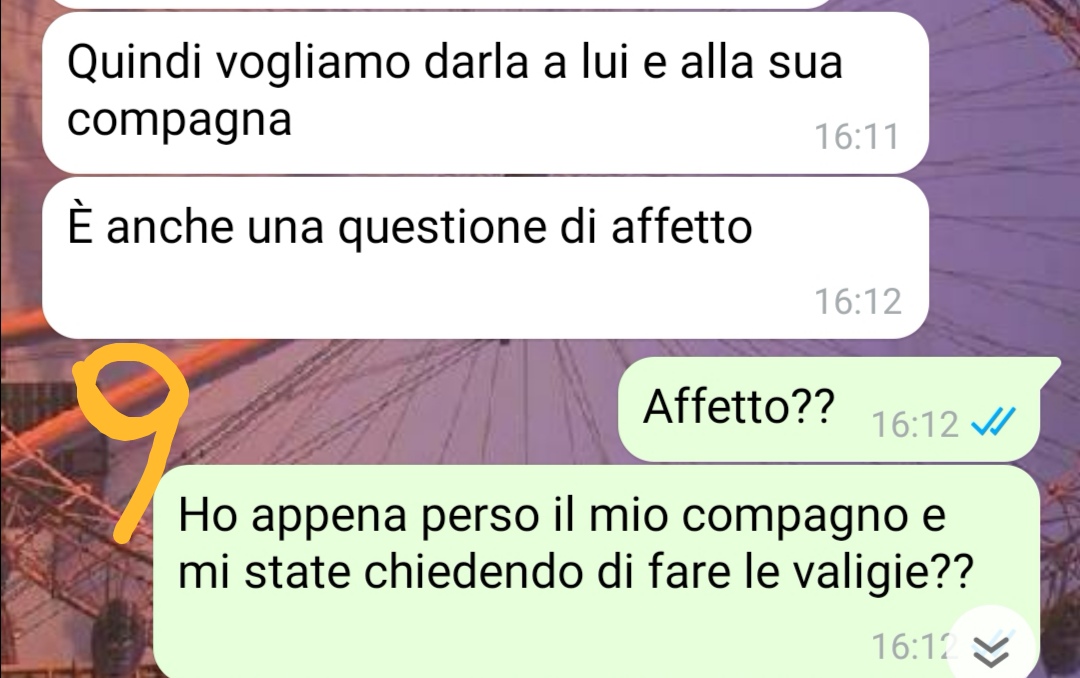
Task: Click the tail corner of the Affetto?? bubble
Action: 1050,369
